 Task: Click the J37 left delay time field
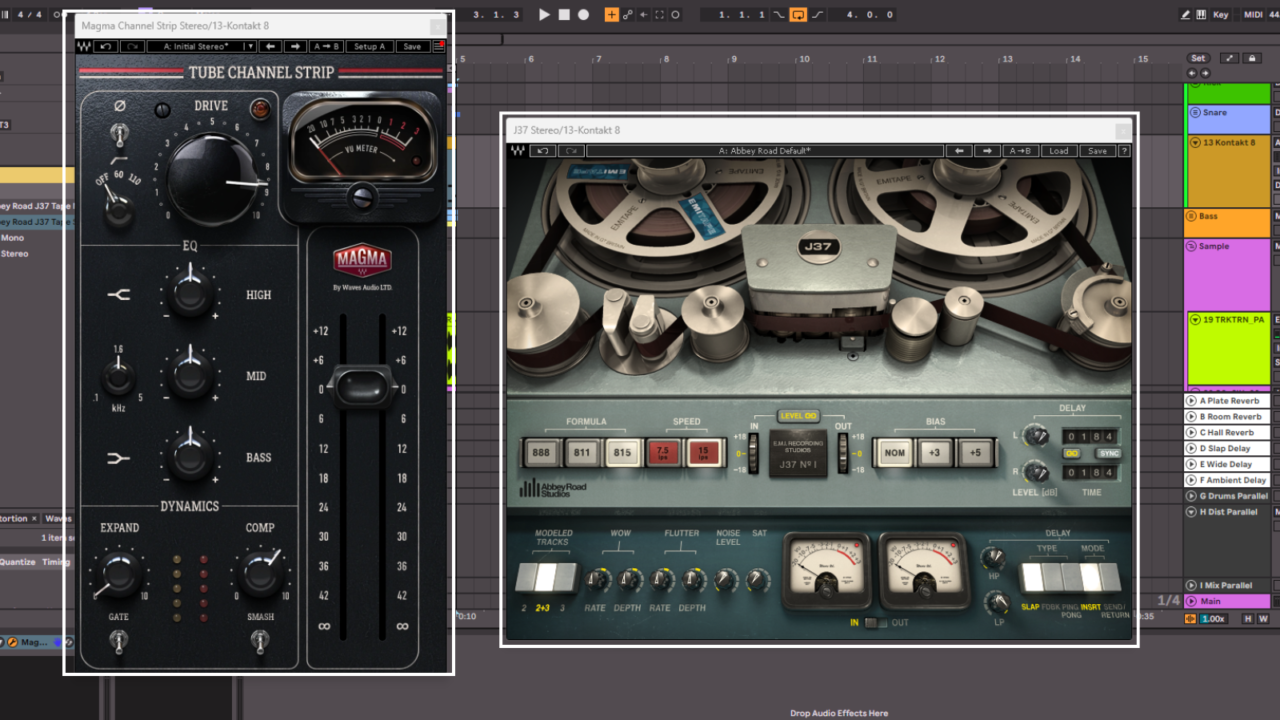click(1090, 436)
